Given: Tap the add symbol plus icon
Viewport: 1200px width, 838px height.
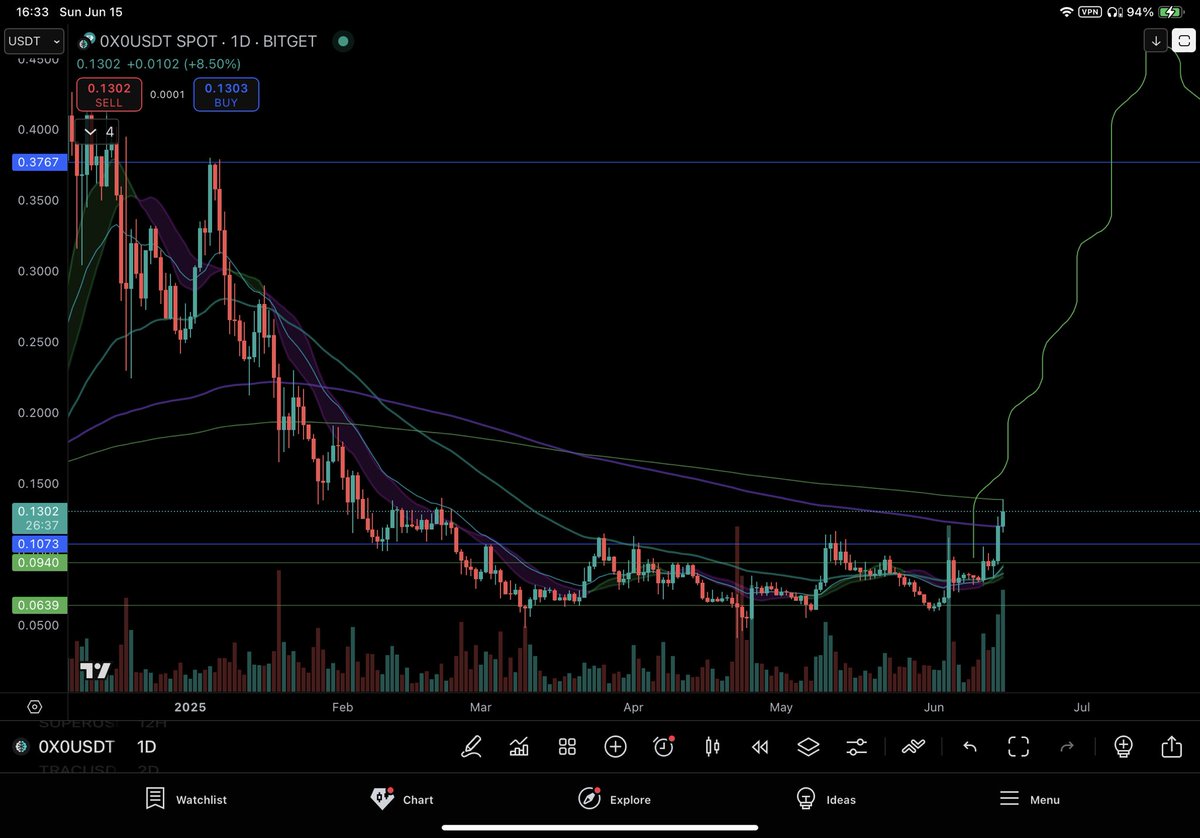Looking at the screenshot, I should (615, 746).
